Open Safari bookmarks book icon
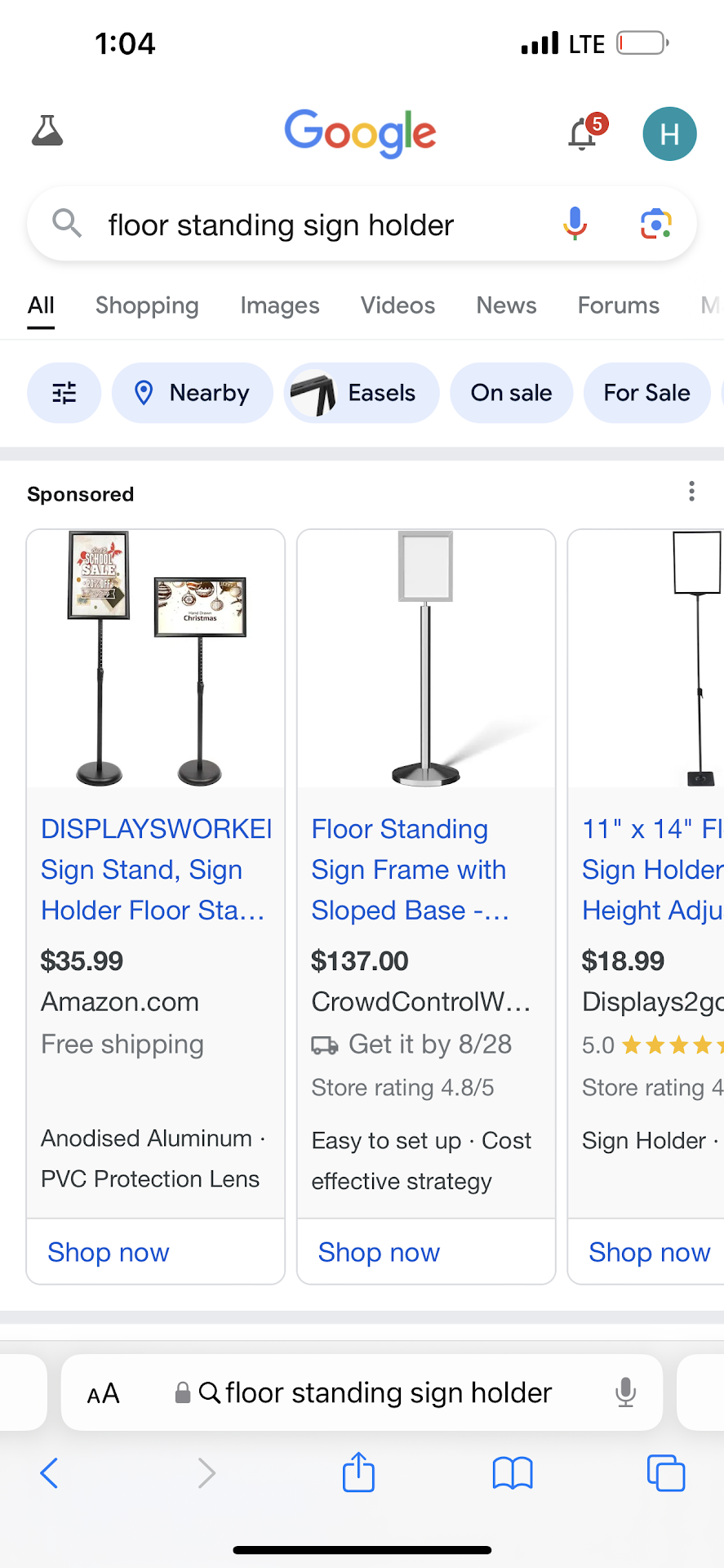The width and height of the screenshot is (724, 1568). pyautogui.click(x=513, y=1472)
